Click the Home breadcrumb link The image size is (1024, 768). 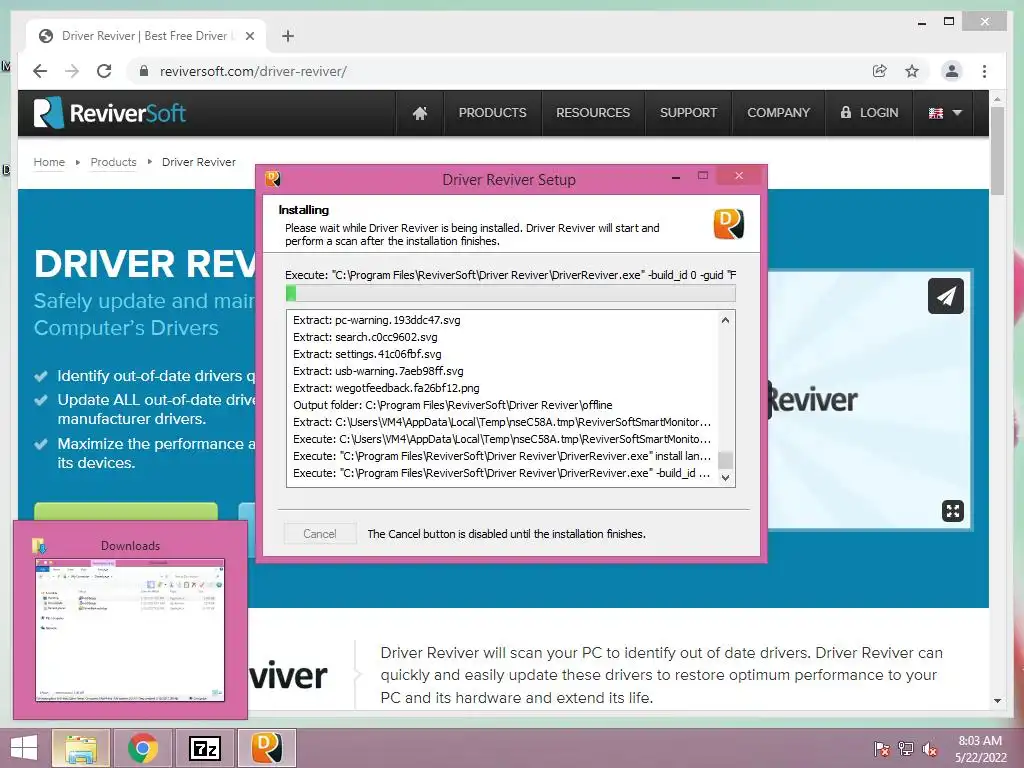[50, 162]
